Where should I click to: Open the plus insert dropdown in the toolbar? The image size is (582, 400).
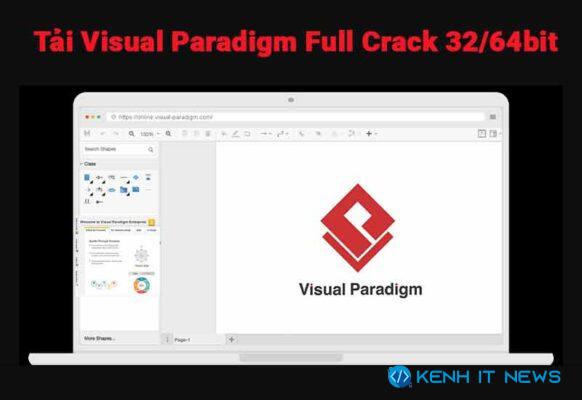pos(371,134)
